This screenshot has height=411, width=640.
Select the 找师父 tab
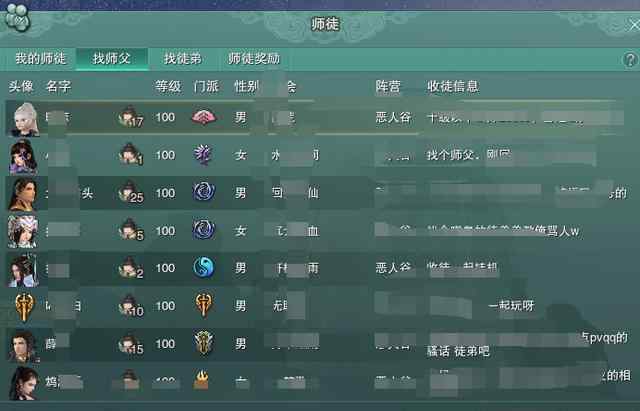click(x=111, y=59)
